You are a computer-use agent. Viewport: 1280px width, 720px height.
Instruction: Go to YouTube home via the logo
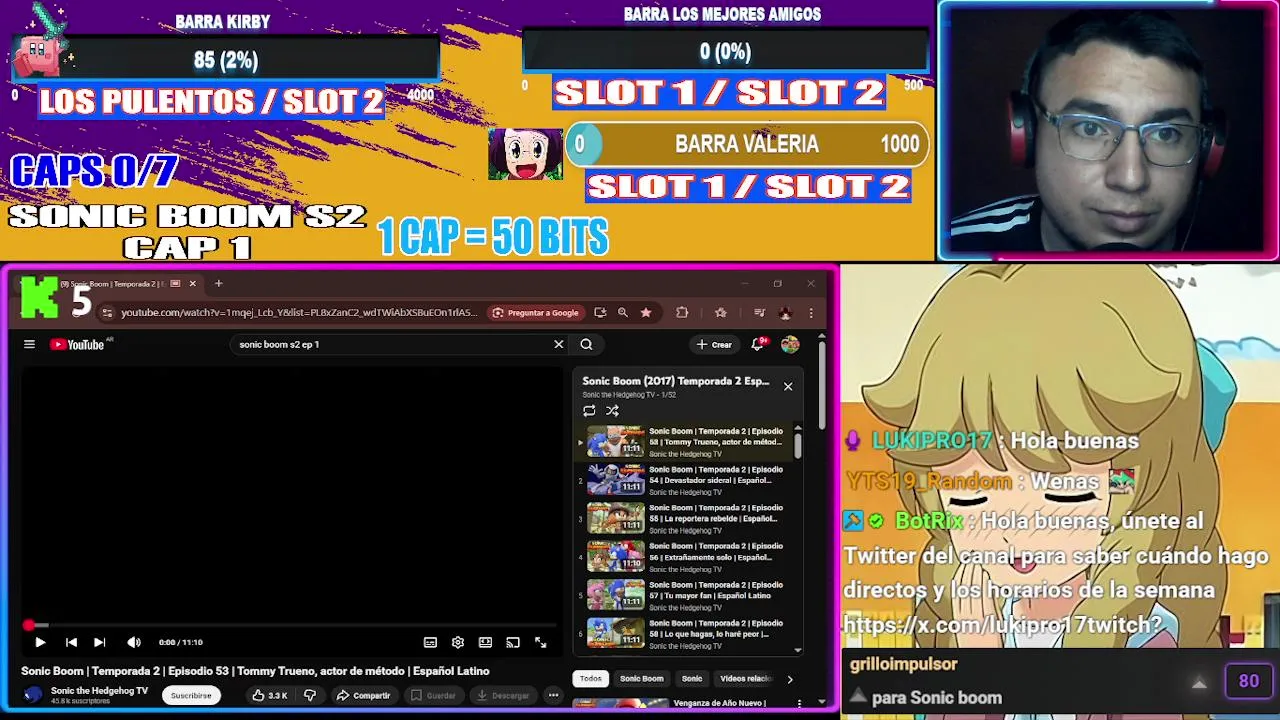coord(78,344)
